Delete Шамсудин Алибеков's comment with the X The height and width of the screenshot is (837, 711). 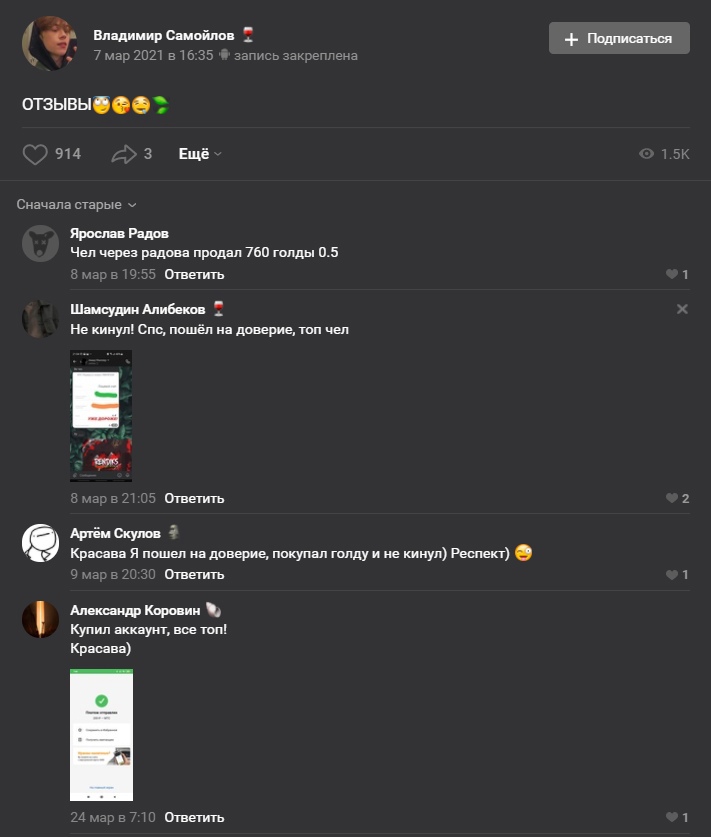coord(682,309)
